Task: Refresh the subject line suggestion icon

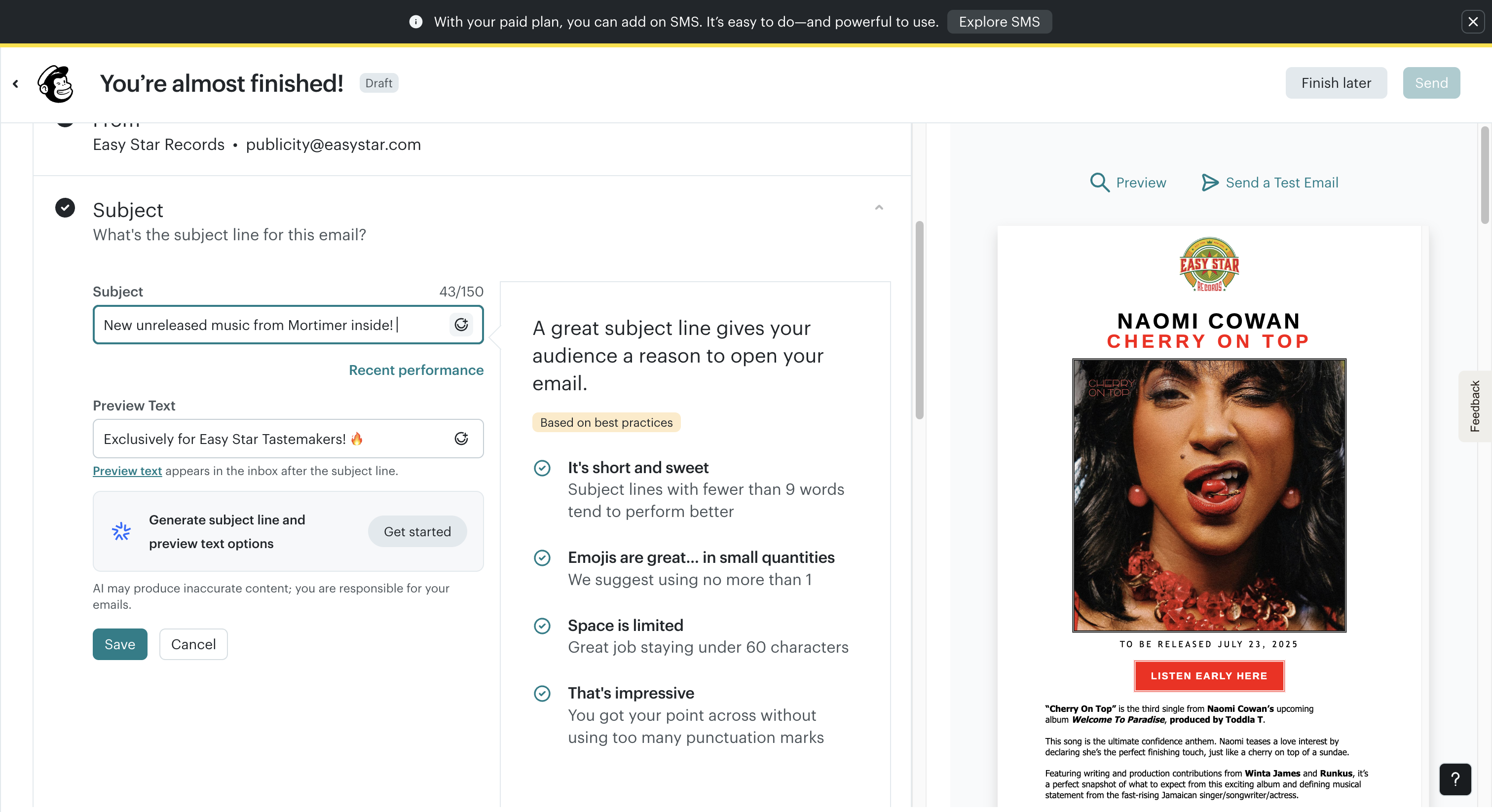Action: (x=461, y=325)
